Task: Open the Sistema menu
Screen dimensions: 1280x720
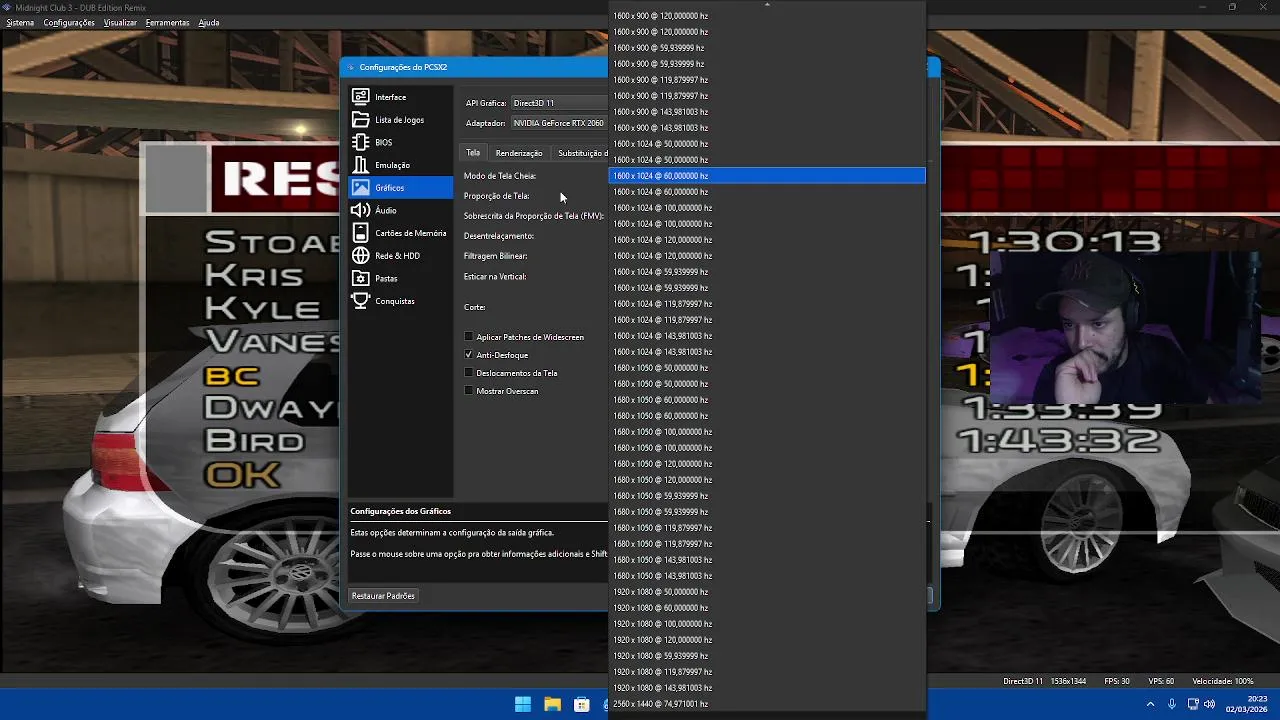Action: click(20, 22)
